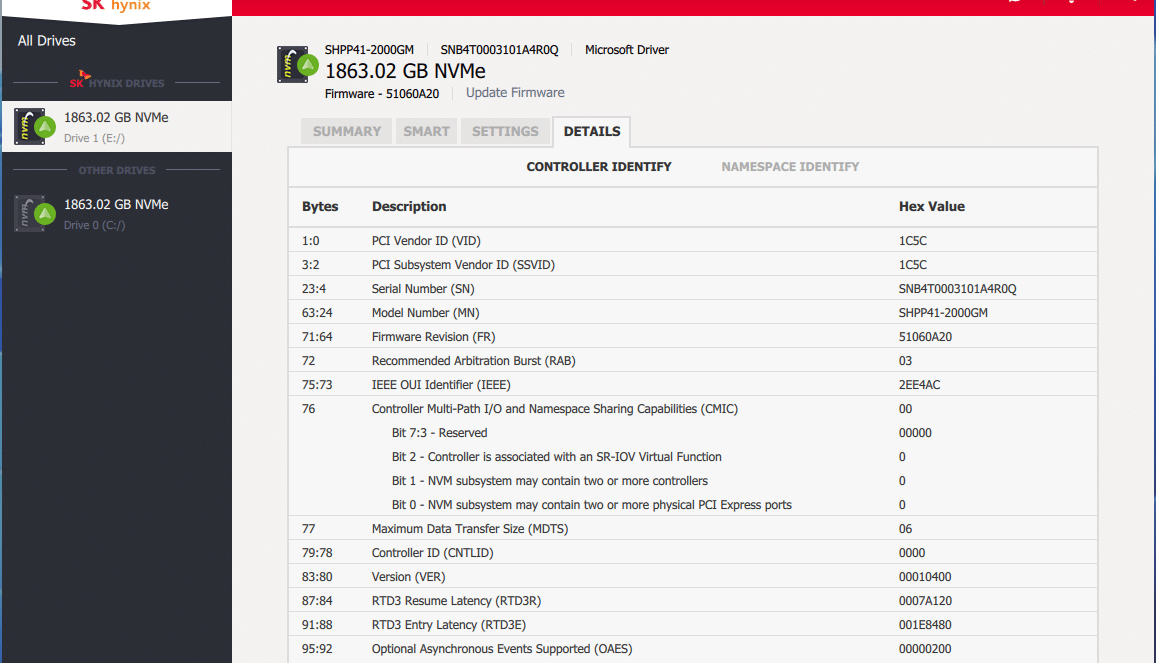Click the drive icon beside the SHPP41-2000GM header
Image resolution: width=1156 pixels, height=663 pixels.
297,65
